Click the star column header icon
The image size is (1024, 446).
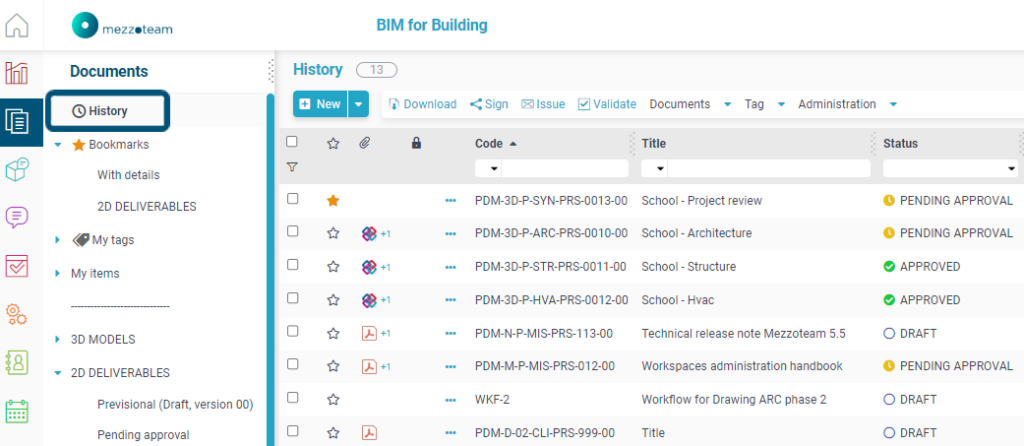coord(333,143)
